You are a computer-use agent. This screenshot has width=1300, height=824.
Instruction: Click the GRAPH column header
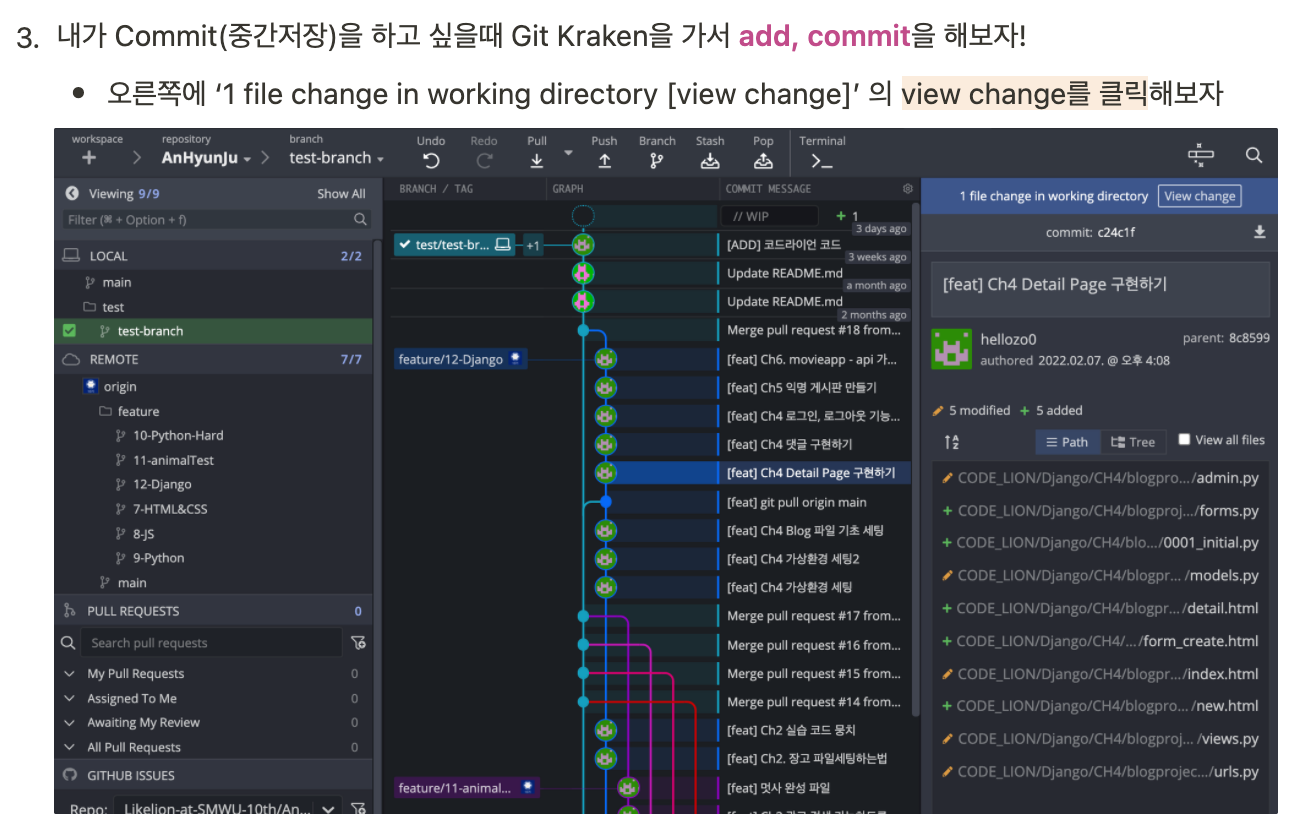tap(568, 188)
